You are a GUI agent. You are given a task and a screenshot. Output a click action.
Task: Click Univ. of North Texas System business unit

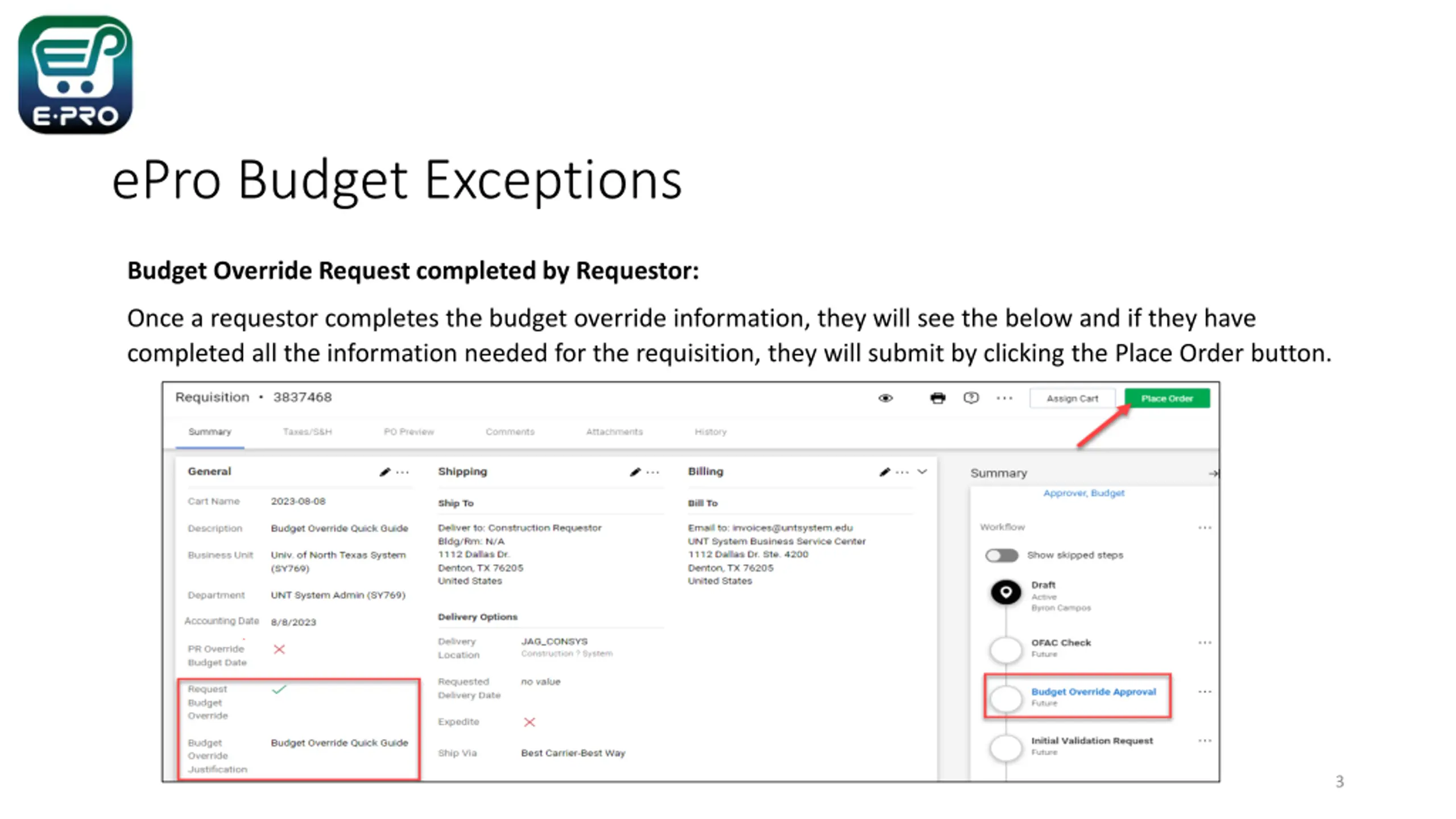(338, 561)
